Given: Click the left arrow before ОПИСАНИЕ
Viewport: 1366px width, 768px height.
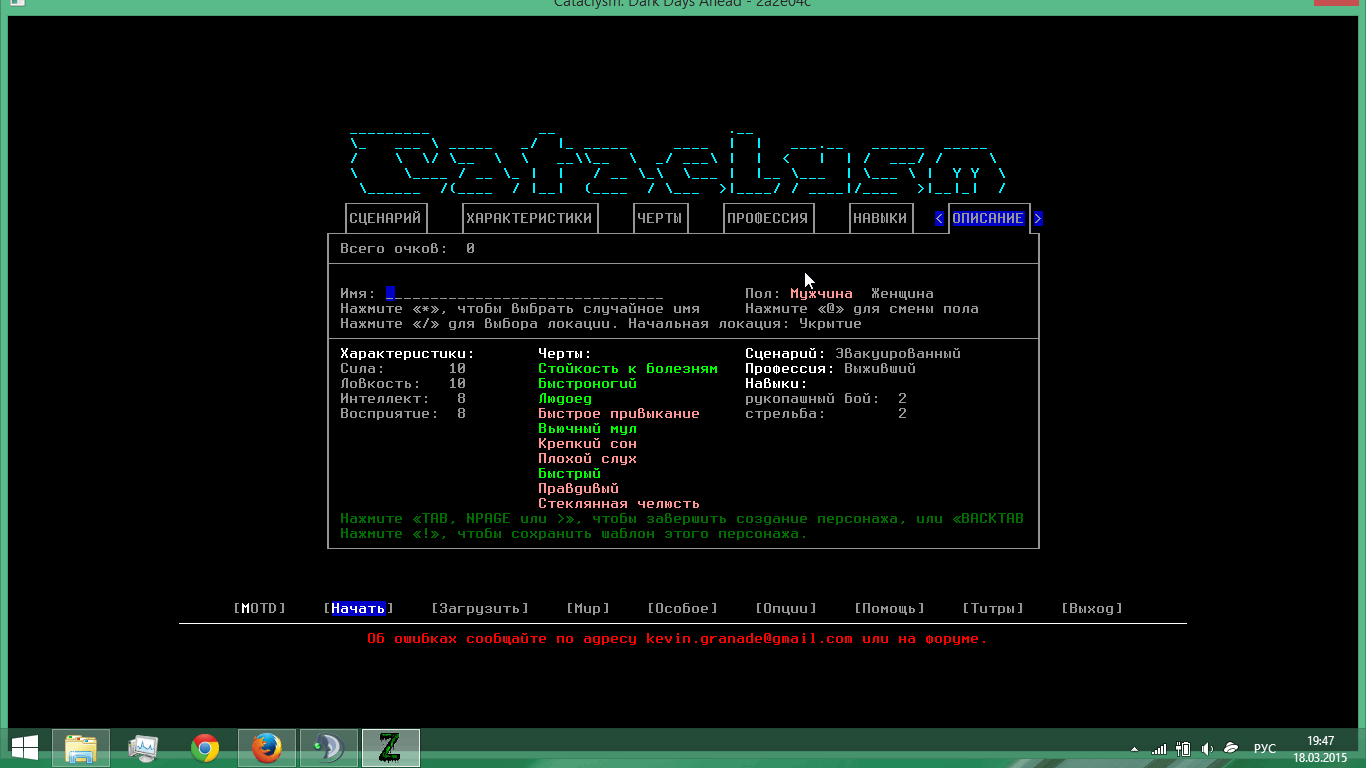Looking at the screenshot, I should point(939,218).
